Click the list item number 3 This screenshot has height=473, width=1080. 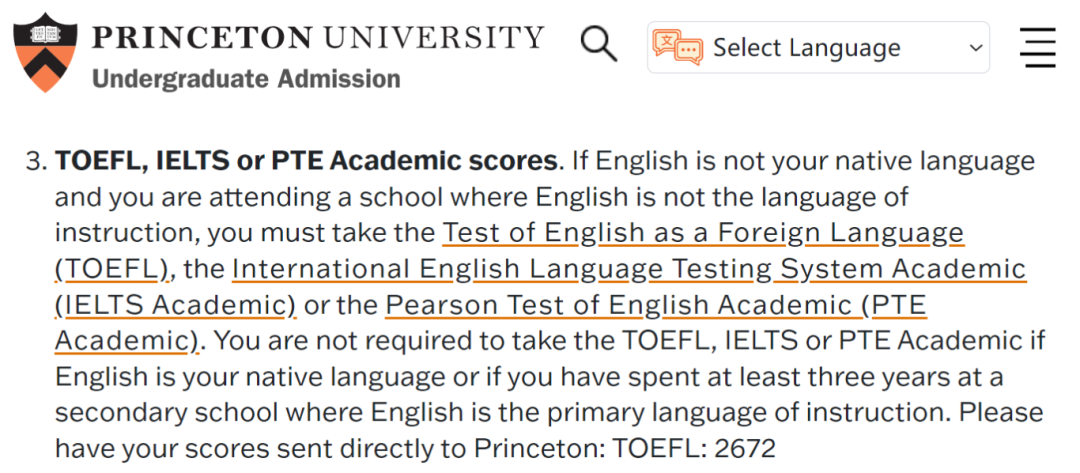tap(35, 162)
